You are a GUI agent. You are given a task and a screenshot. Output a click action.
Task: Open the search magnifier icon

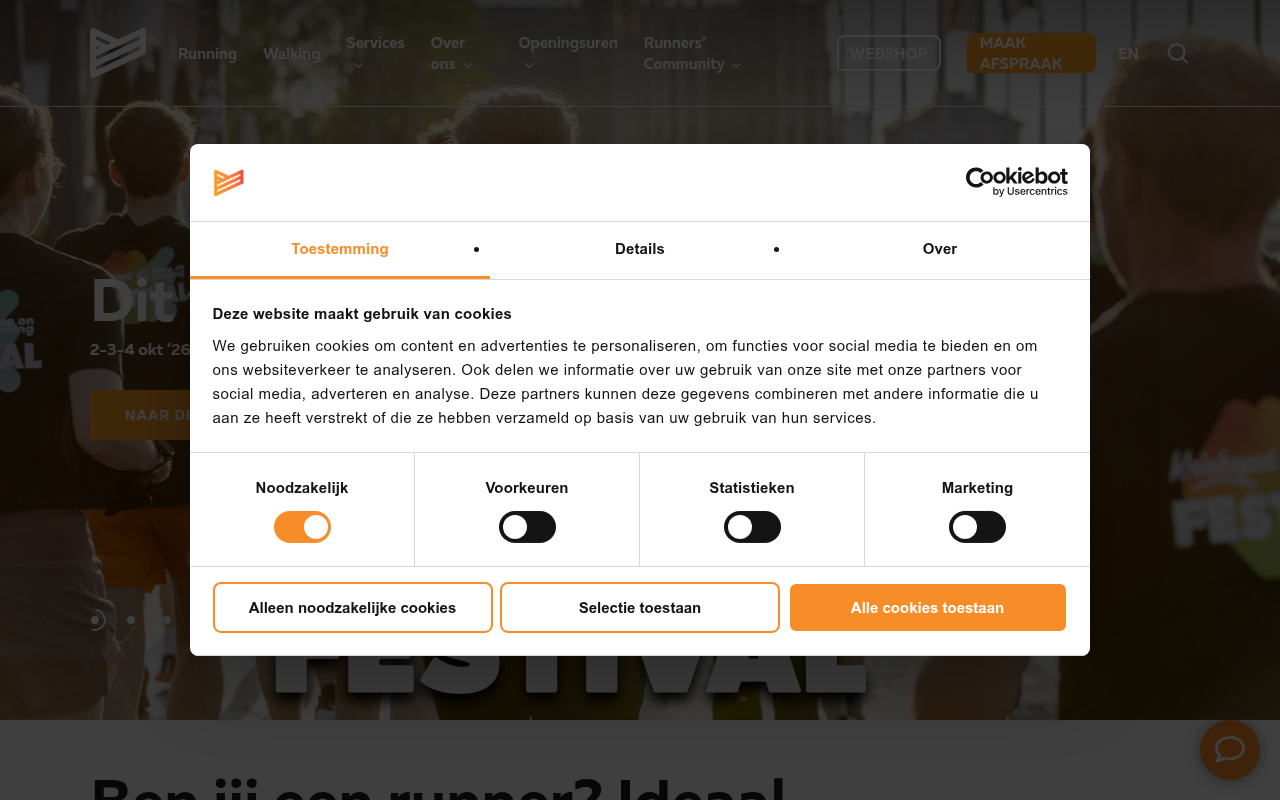coord(1178,53)
